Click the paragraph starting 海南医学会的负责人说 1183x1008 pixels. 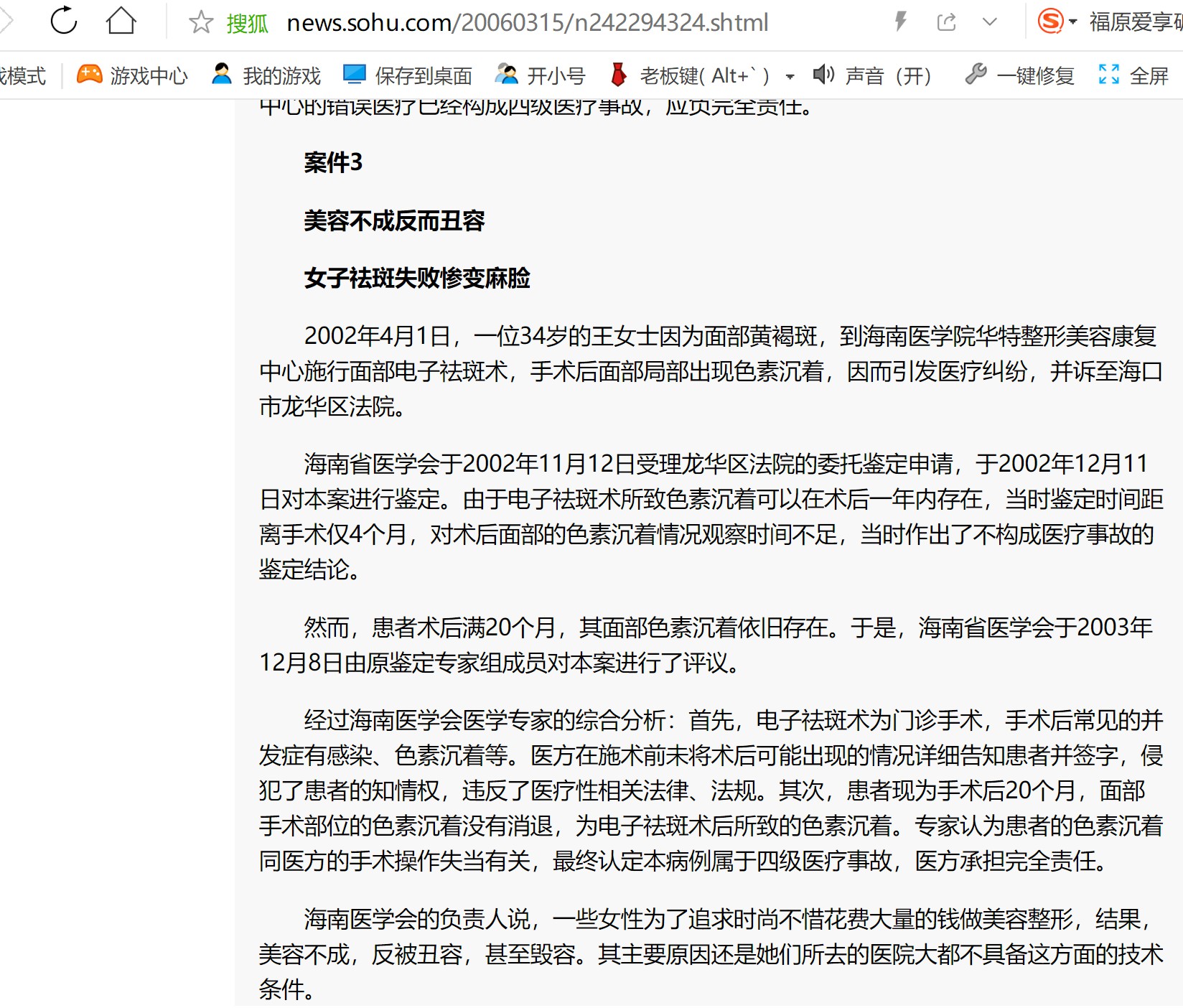click(711, 954)
